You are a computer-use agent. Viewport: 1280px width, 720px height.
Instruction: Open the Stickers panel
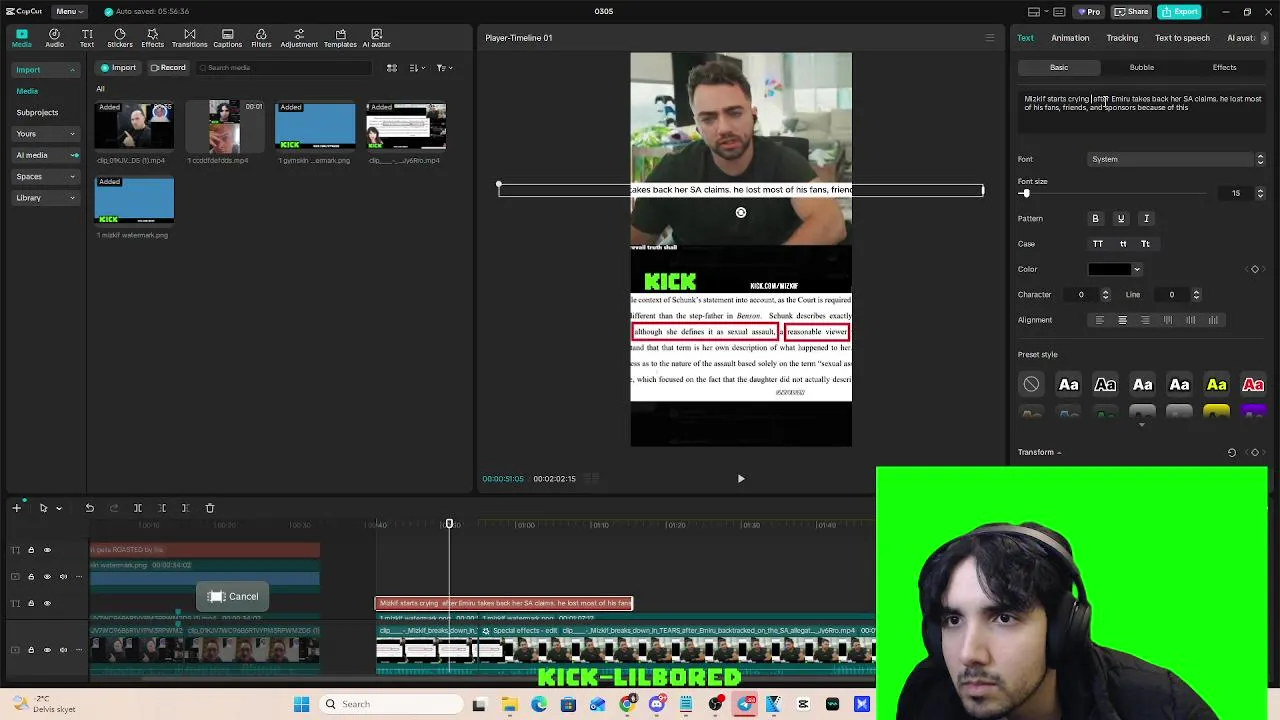pyautogui.click(x=120, y=38)
